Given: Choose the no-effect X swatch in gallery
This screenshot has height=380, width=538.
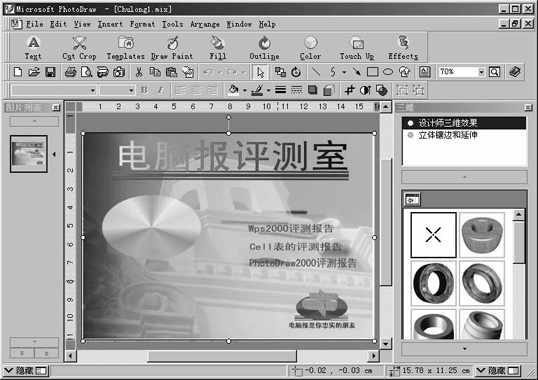Looking at the screenshot, I should pos(433,235).
